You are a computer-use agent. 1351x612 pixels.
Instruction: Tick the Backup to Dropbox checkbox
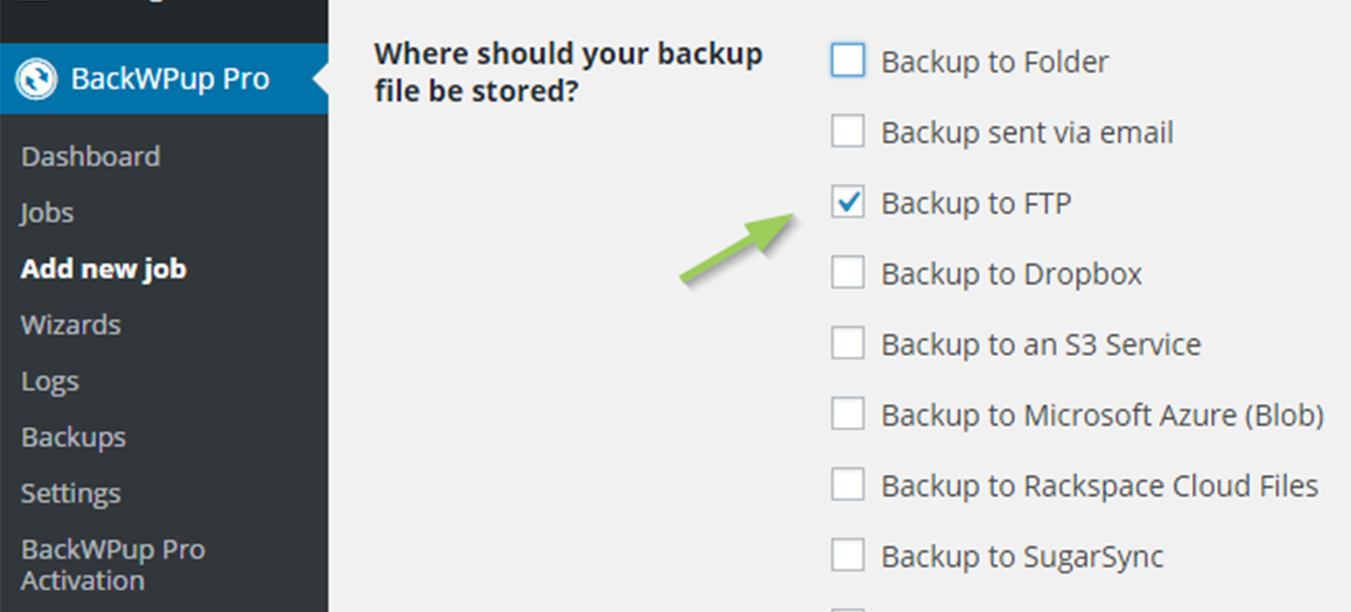pyautogui.click(x=847, y=273)
